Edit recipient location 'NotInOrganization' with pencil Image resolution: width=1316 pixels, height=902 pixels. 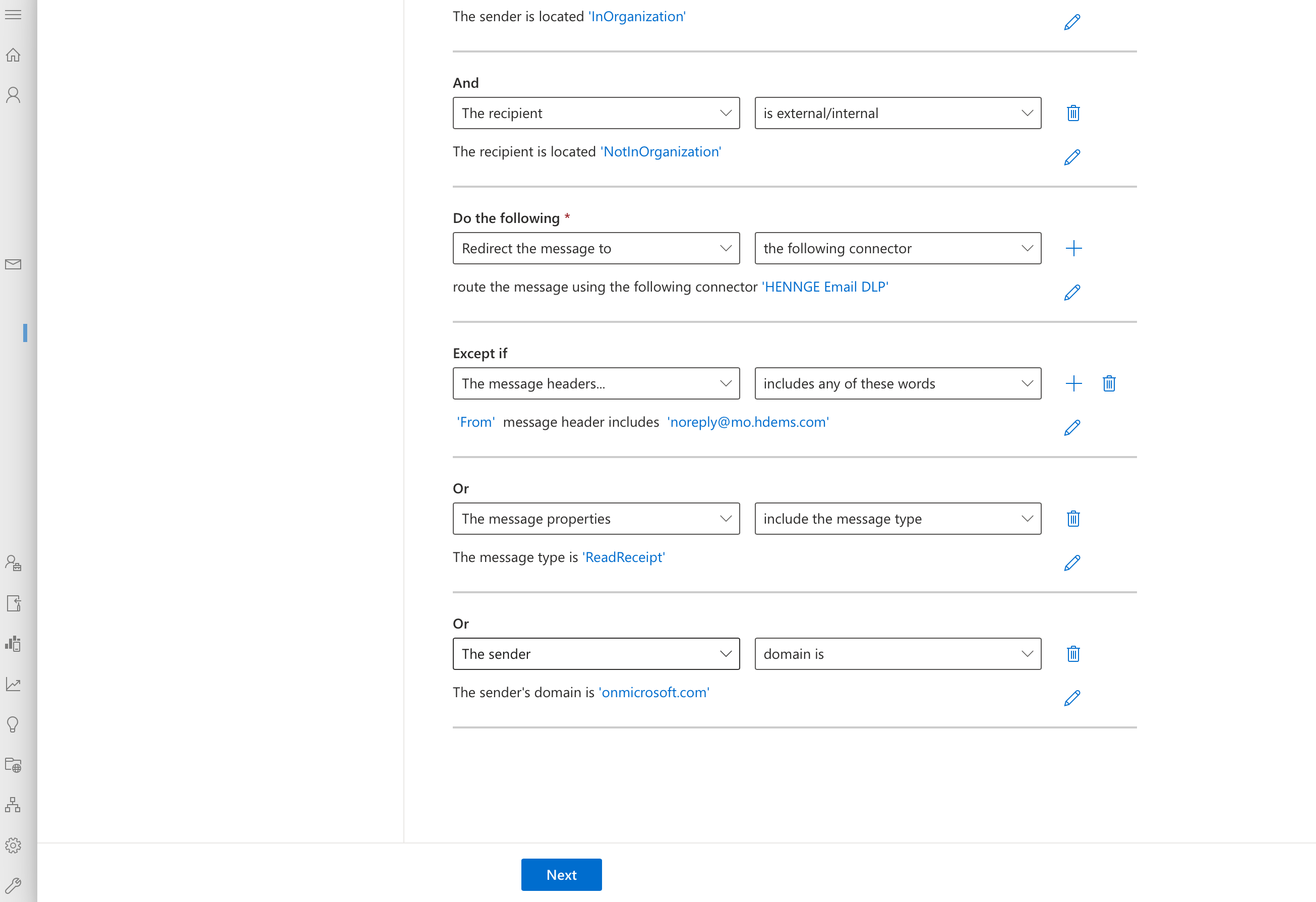click(x=1072, y=157)
